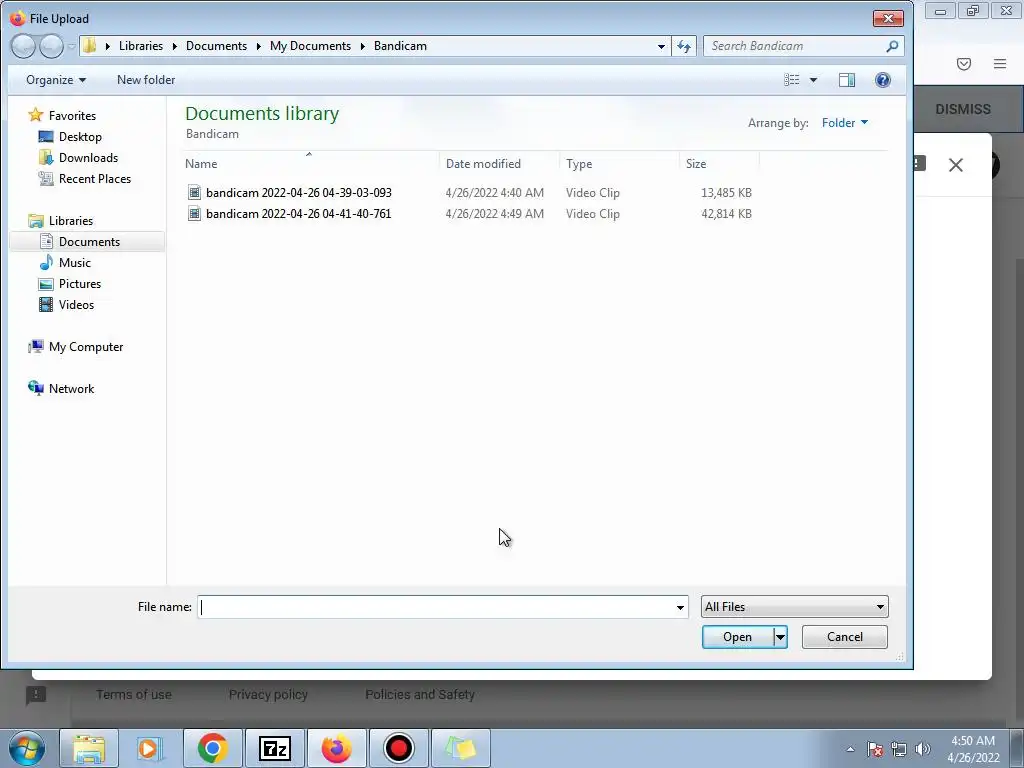Click Documents in the breadcrumb path
1024x768 pixels.
[216, 46]
